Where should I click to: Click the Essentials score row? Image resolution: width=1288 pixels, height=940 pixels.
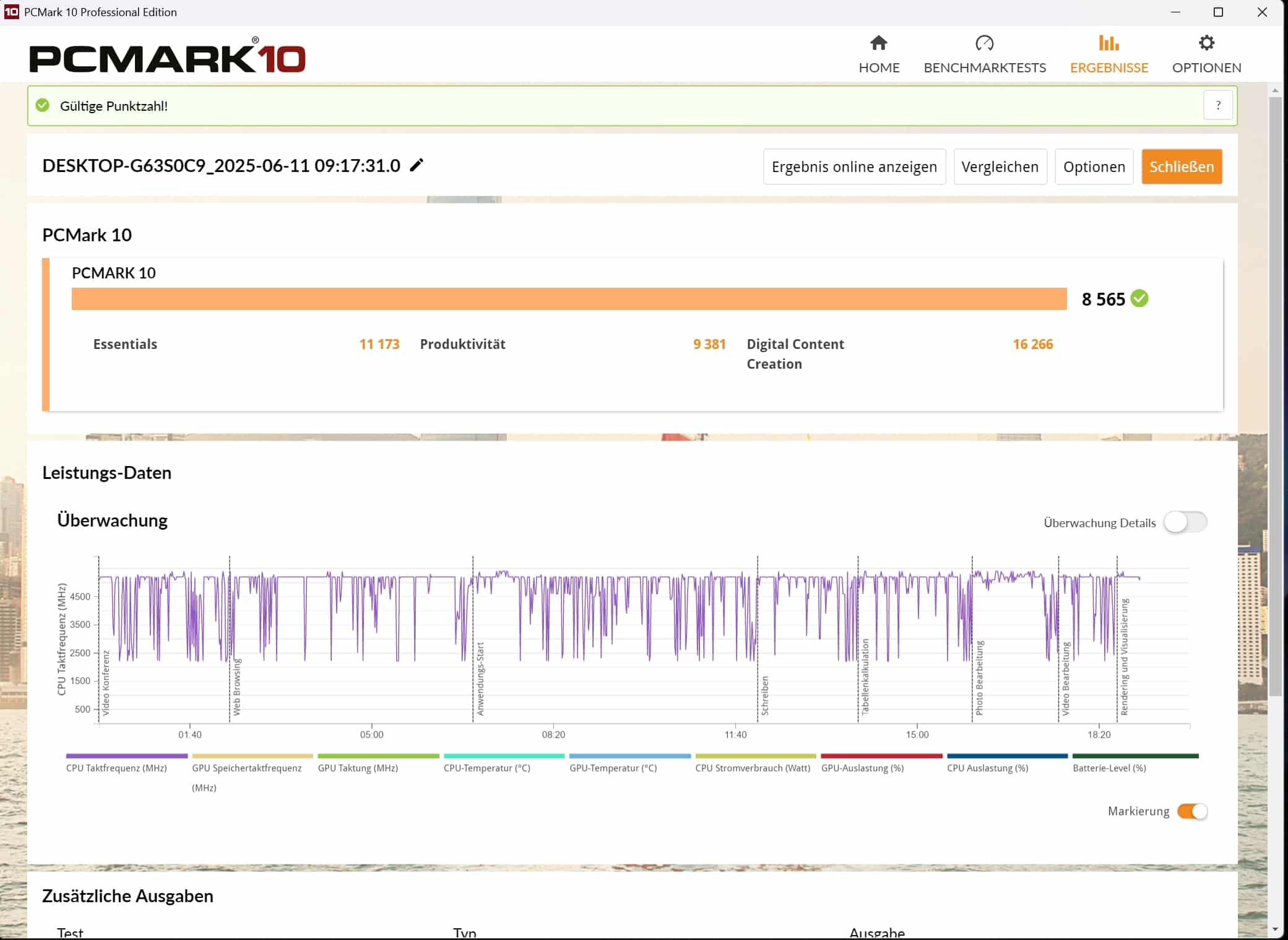click(246, 344)
